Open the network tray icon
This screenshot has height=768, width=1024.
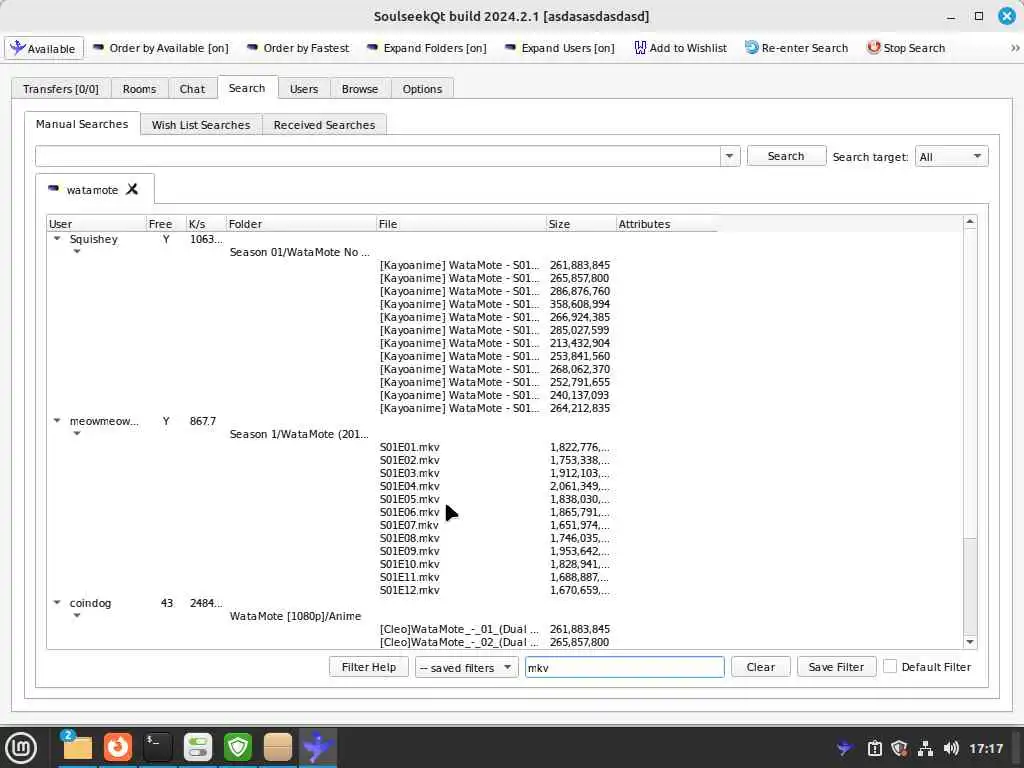(x=925, y=748)
